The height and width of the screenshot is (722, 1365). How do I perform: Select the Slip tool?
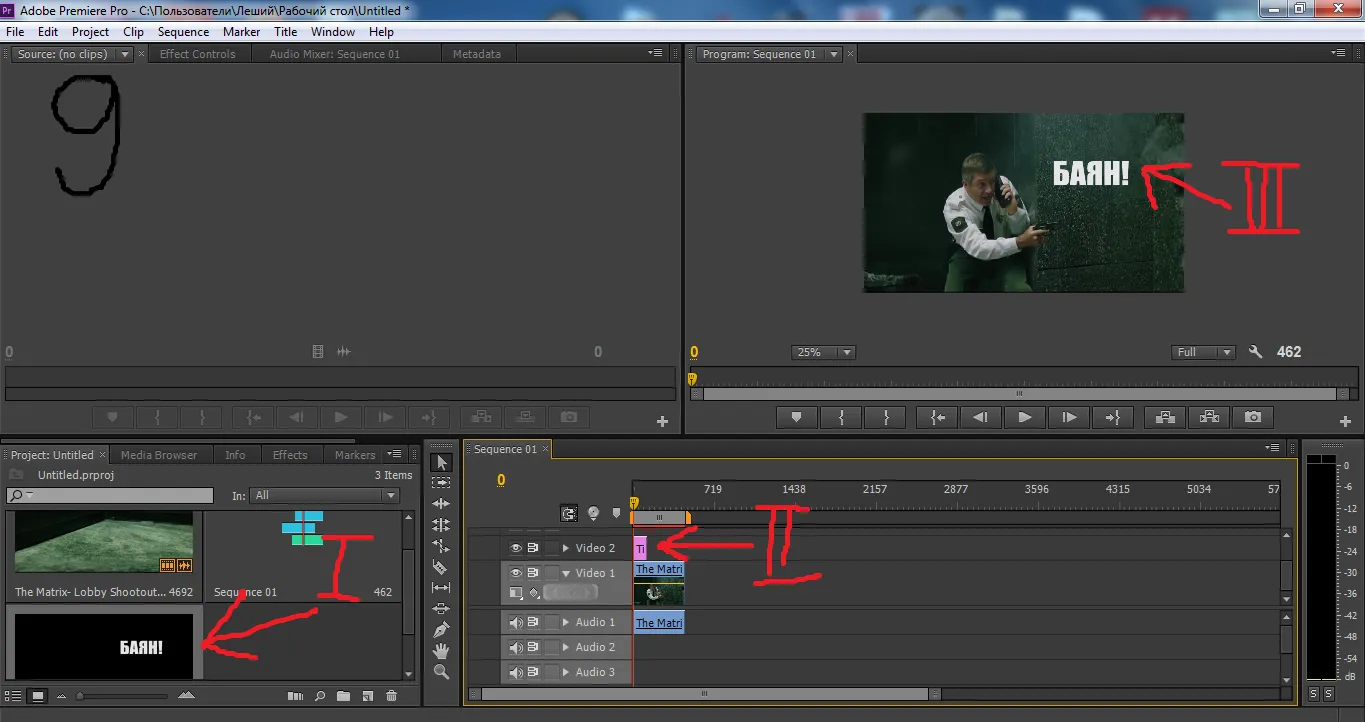tap(442, 588)
